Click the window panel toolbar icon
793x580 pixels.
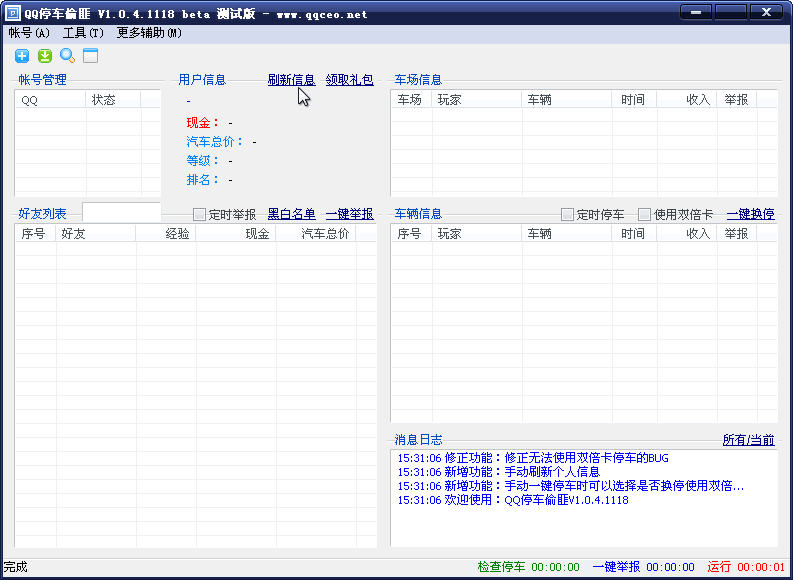(91, 56)
